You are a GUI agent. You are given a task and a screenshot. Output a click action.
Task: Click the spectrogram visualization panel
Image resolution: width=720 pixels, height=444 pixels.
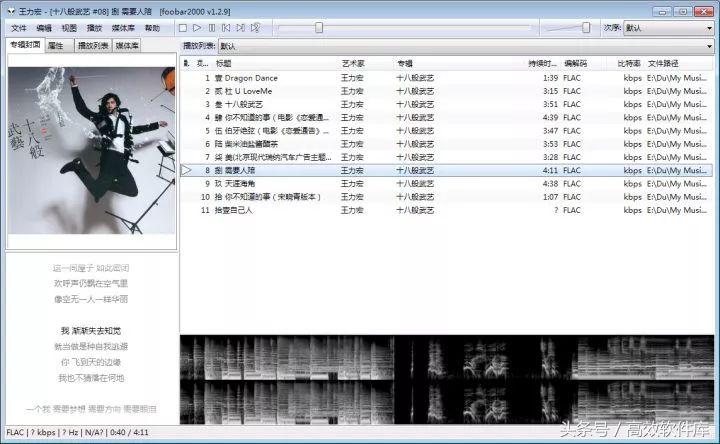tap(447, 380)
